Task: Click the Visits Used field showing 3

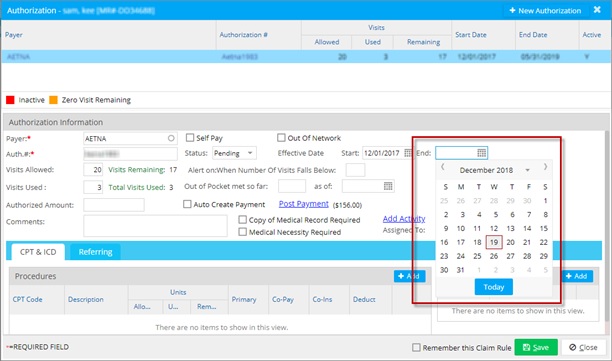Action: point(93,187)
